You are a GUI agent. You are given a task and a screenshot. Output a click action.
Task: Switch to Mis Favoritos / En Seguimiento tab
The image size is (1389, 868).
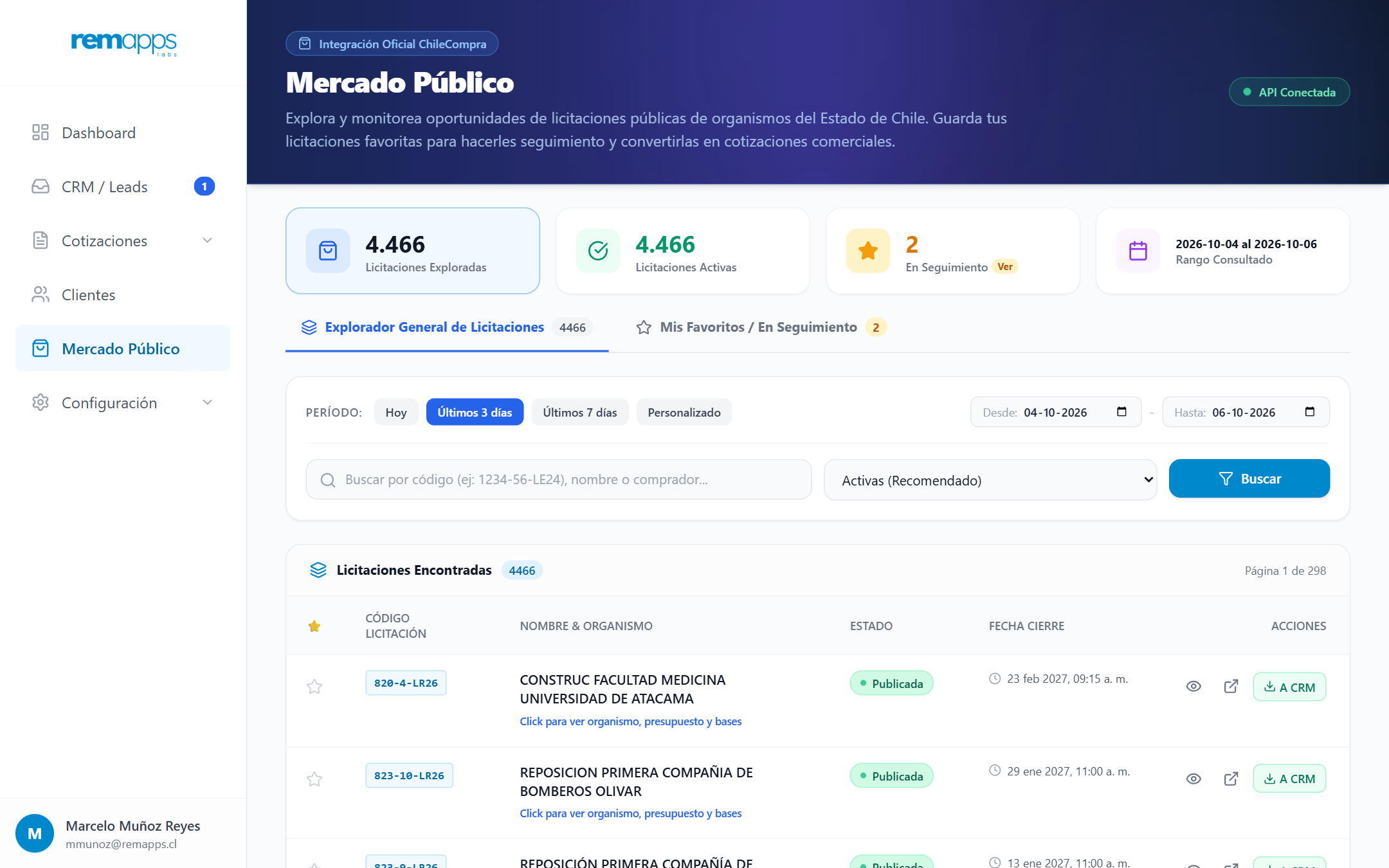[x=761, y=327]
